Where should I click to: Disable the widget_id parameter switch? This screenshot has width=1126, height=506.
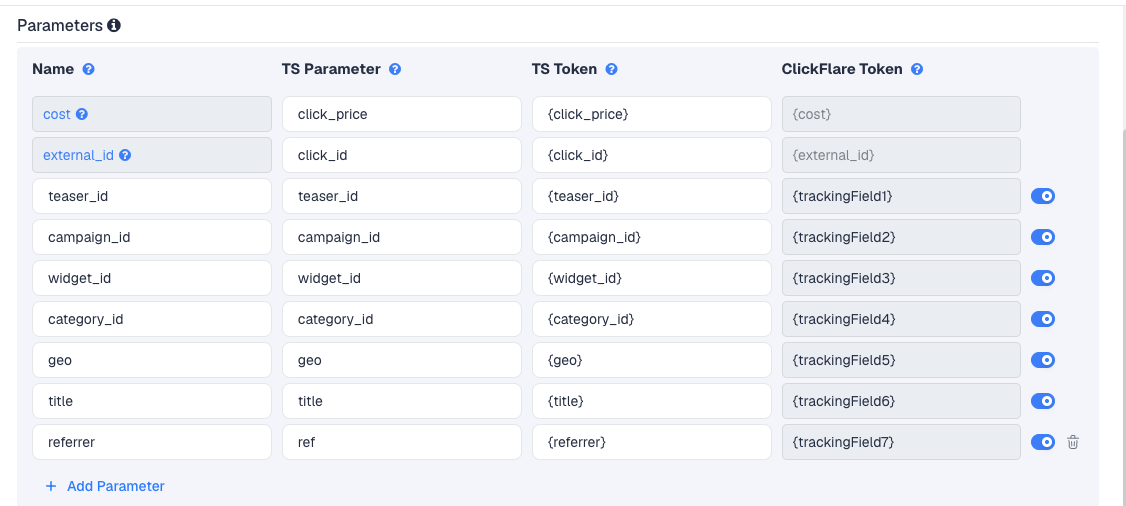(x=1043, y=278)
